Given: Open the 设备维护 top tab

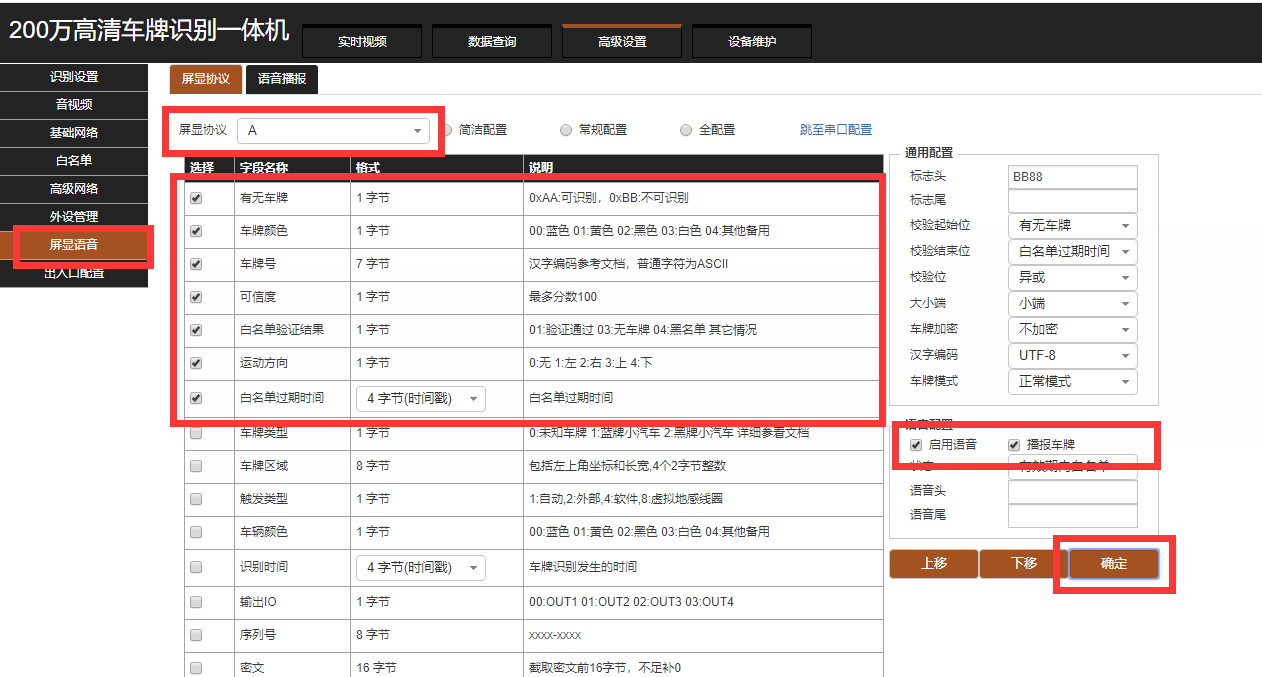Looking at the screenshot, I should (x=751, y=41).
